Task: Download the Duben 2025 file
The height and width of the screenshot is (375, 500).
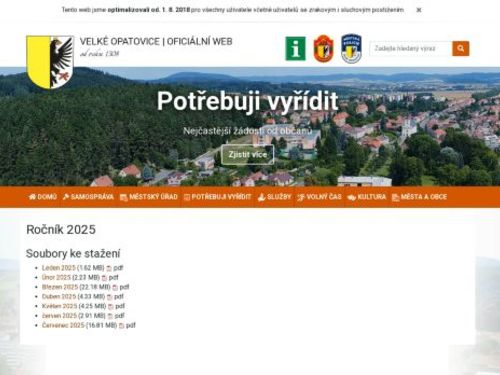Action: 59,297
